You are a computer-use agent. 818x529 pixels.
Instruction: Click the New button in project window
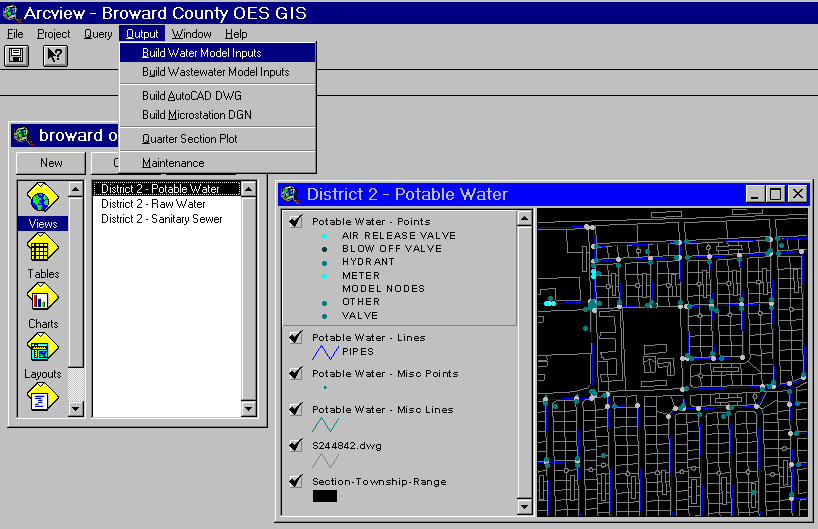pos(51,163)
